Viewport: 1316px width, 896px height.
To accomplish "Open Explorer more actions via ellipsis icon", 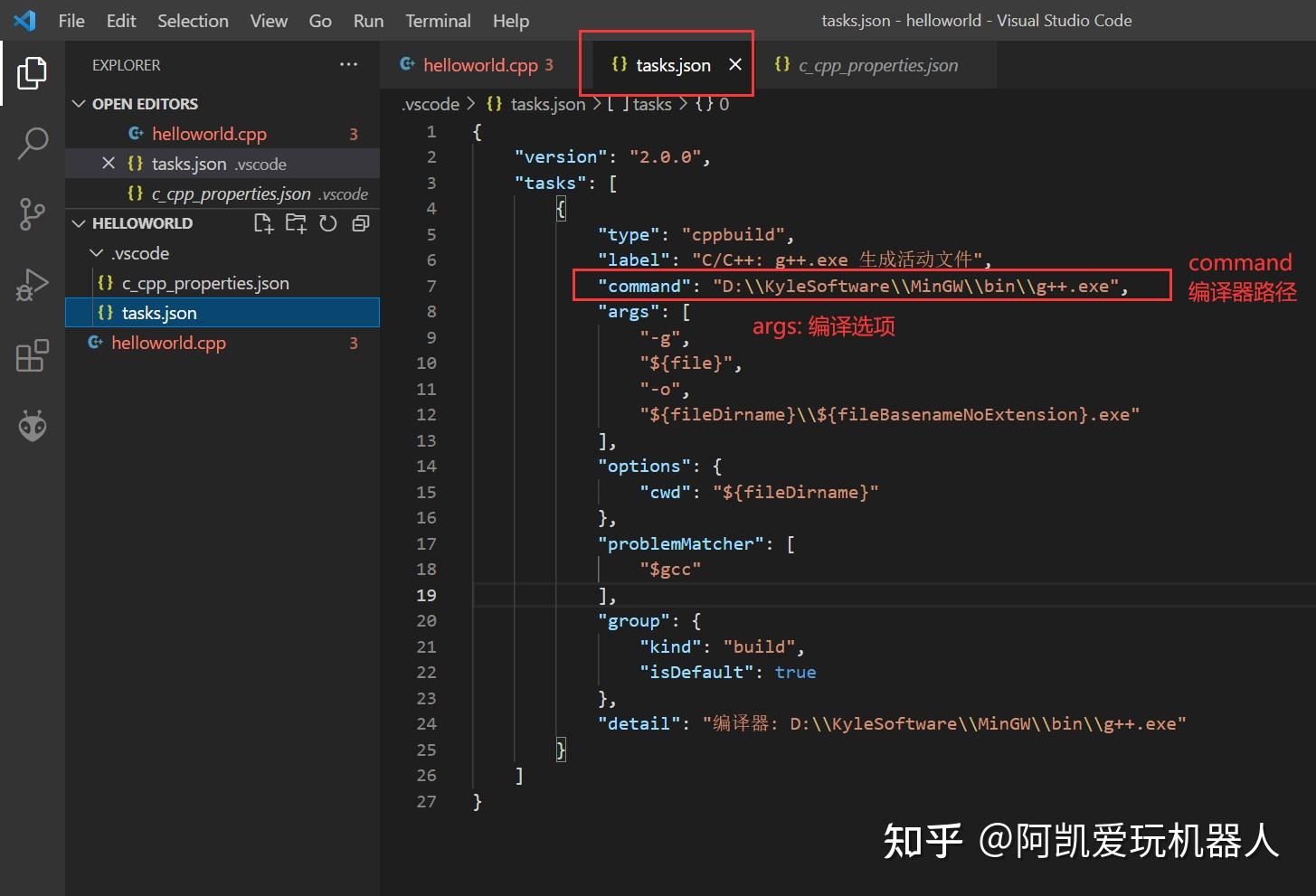I will [349, 64].
